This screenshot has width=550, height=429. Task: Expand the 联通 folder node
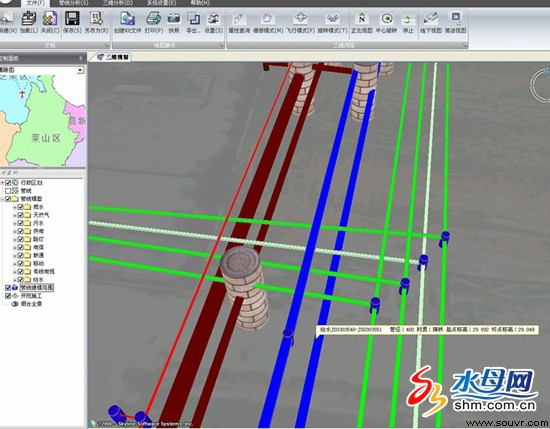click(x=15, y=255)
